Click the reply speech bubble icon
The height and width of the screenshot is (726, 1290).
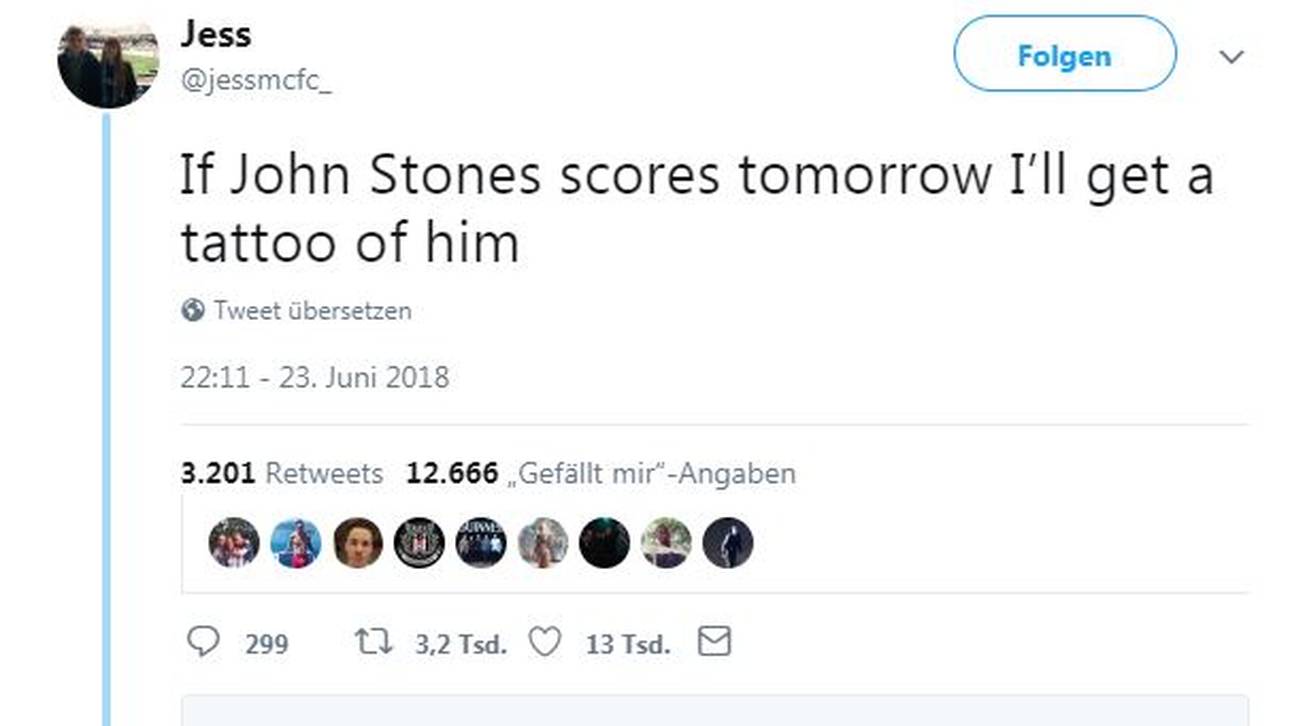pos(203,642)
